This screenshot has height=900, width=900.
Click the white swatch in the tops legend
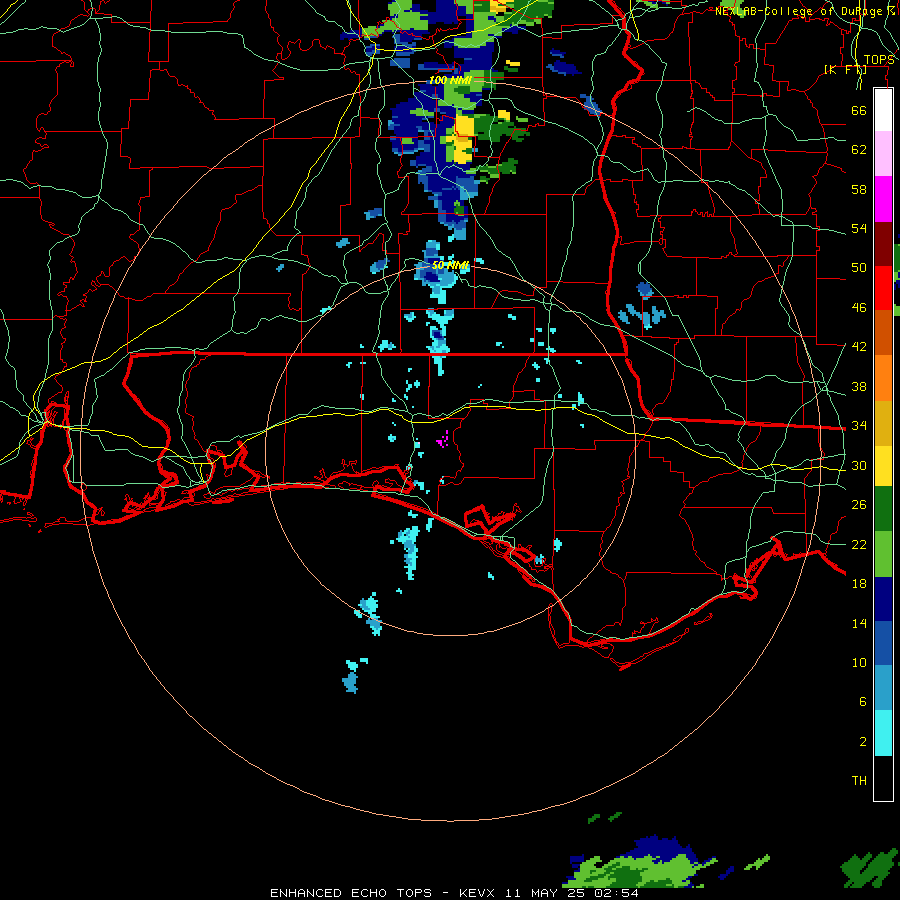pos(883,110)
